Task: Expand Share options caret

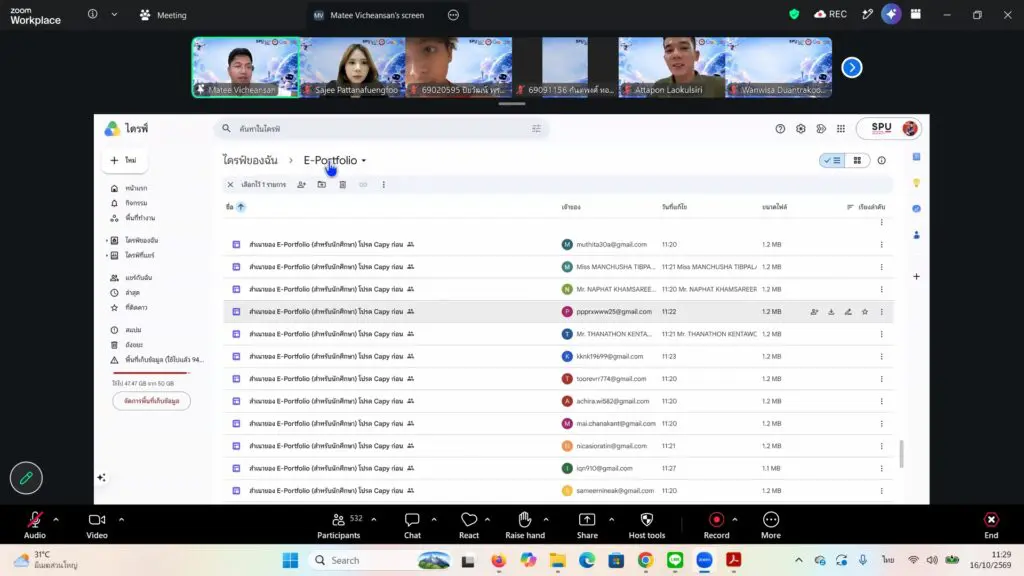Action: click(x=611, y=520)
